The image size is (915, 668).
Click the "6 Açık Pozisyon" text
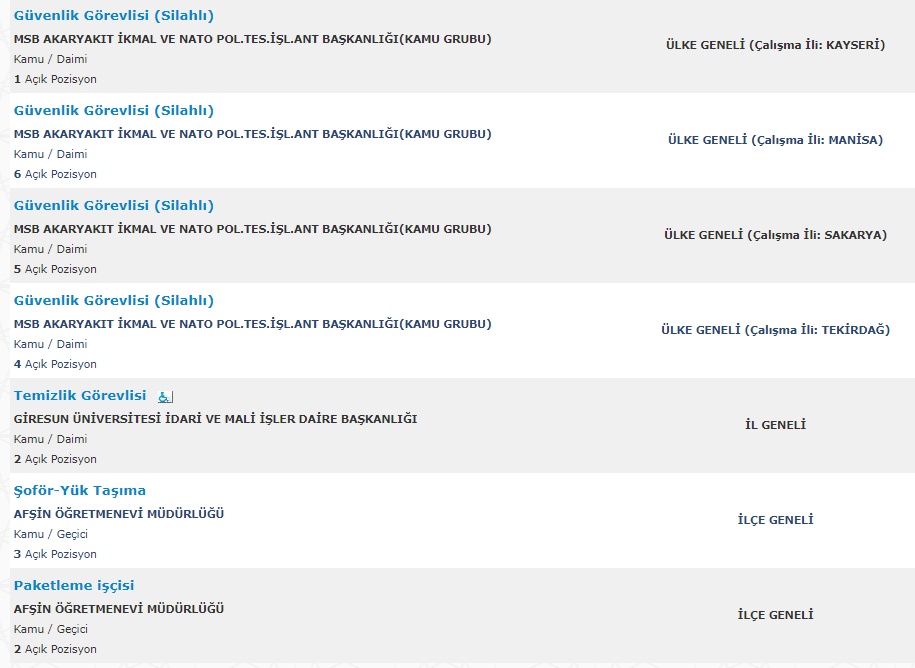[55, 175]
